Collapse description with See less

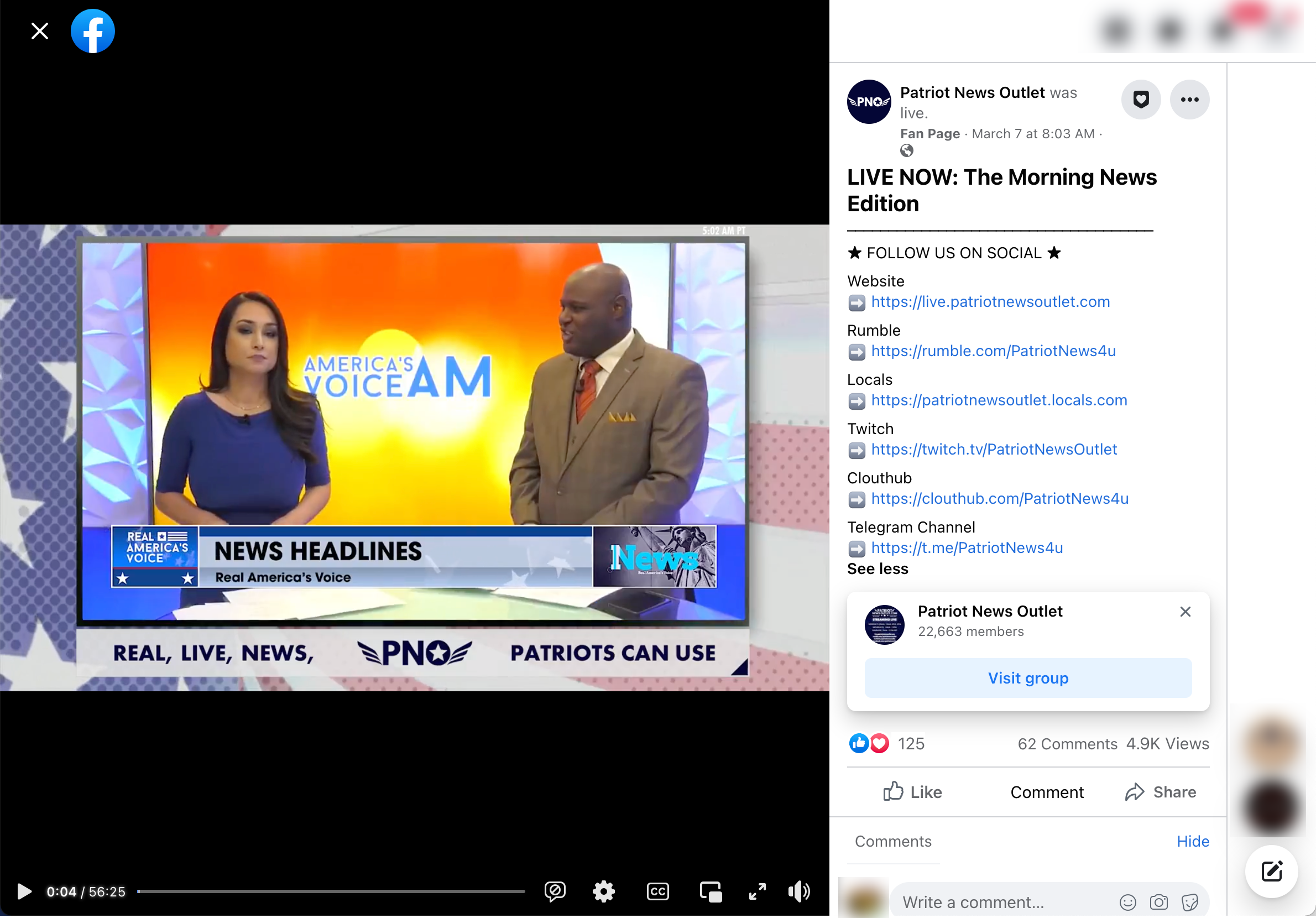(x=878, y=569)
